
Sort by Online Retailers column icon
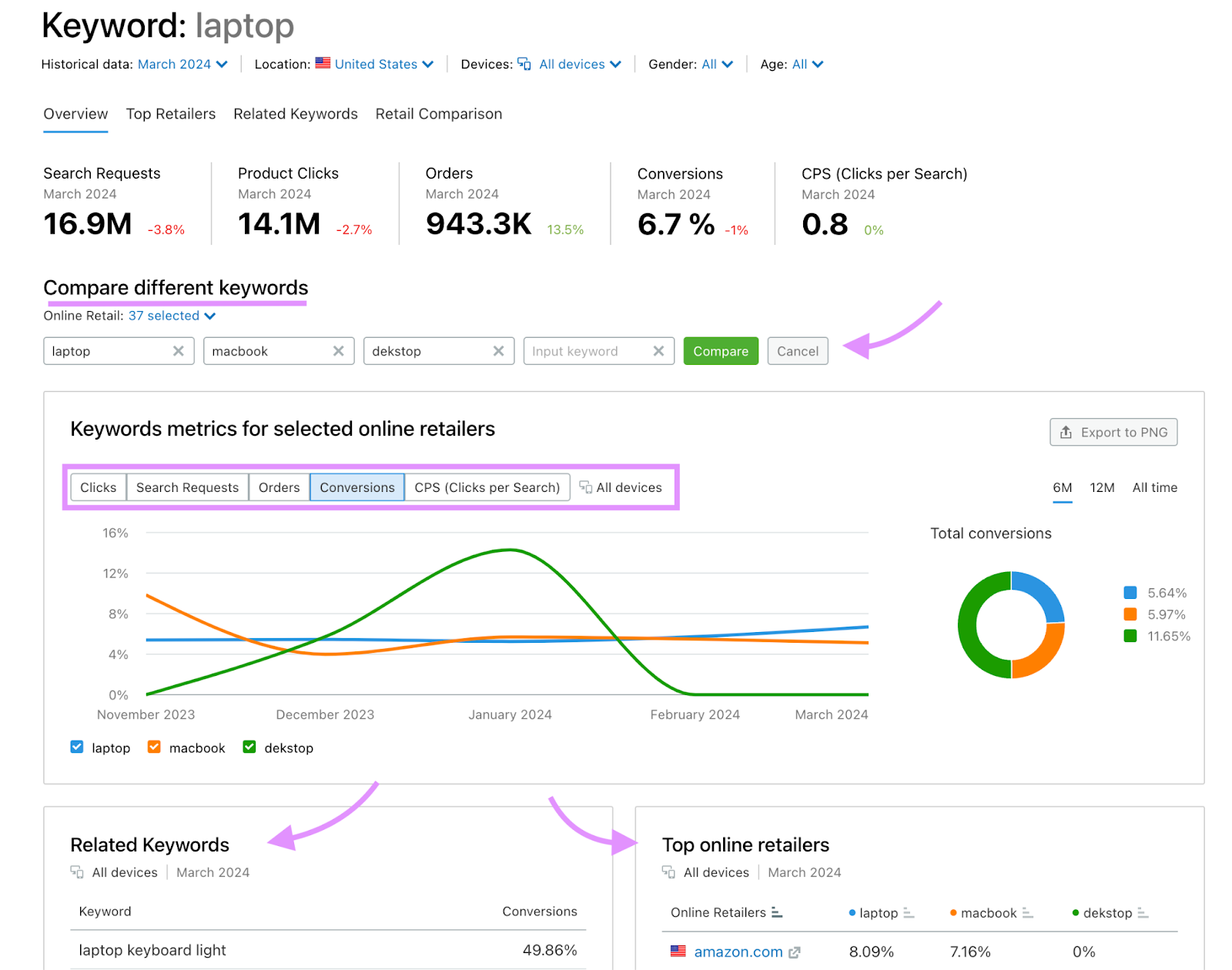777,912
